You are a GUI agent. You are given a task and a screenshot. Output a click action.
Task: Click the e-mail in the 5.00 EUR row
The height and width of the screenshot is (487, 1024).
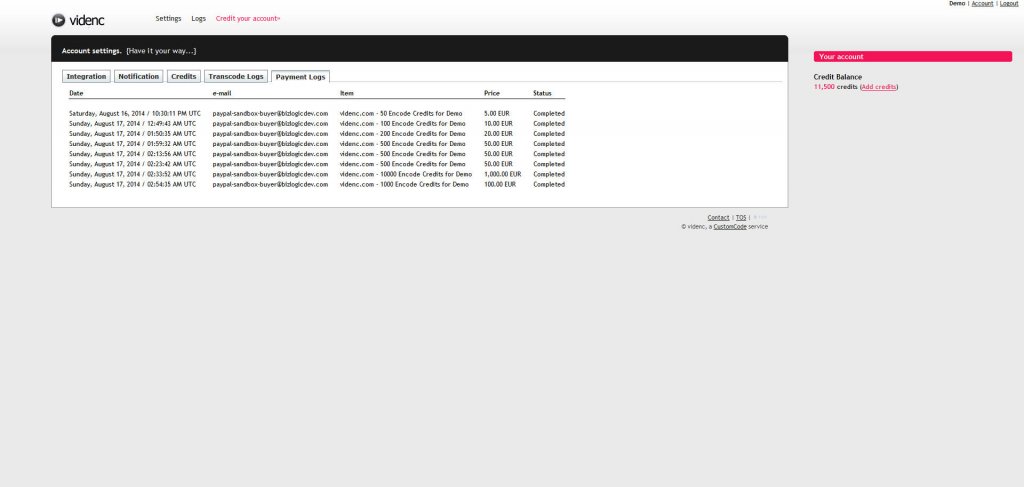270,114
